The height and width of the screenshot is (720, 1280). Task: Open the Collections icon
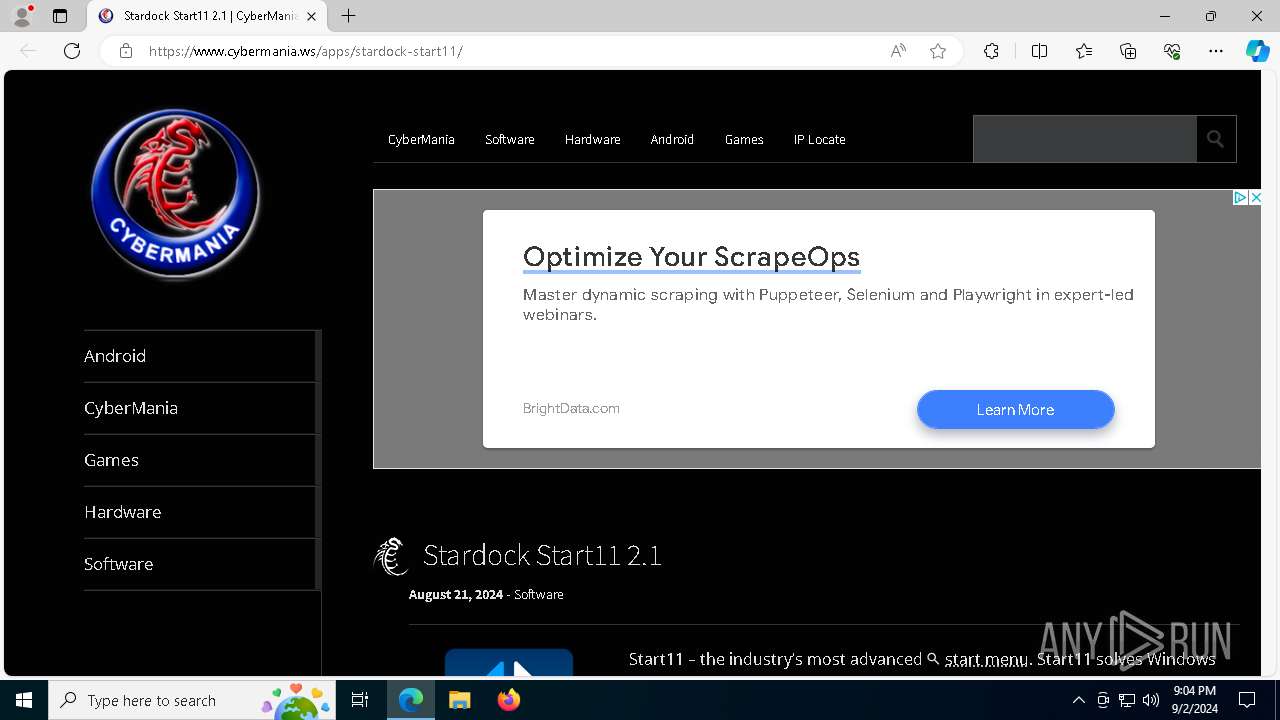1128,51
